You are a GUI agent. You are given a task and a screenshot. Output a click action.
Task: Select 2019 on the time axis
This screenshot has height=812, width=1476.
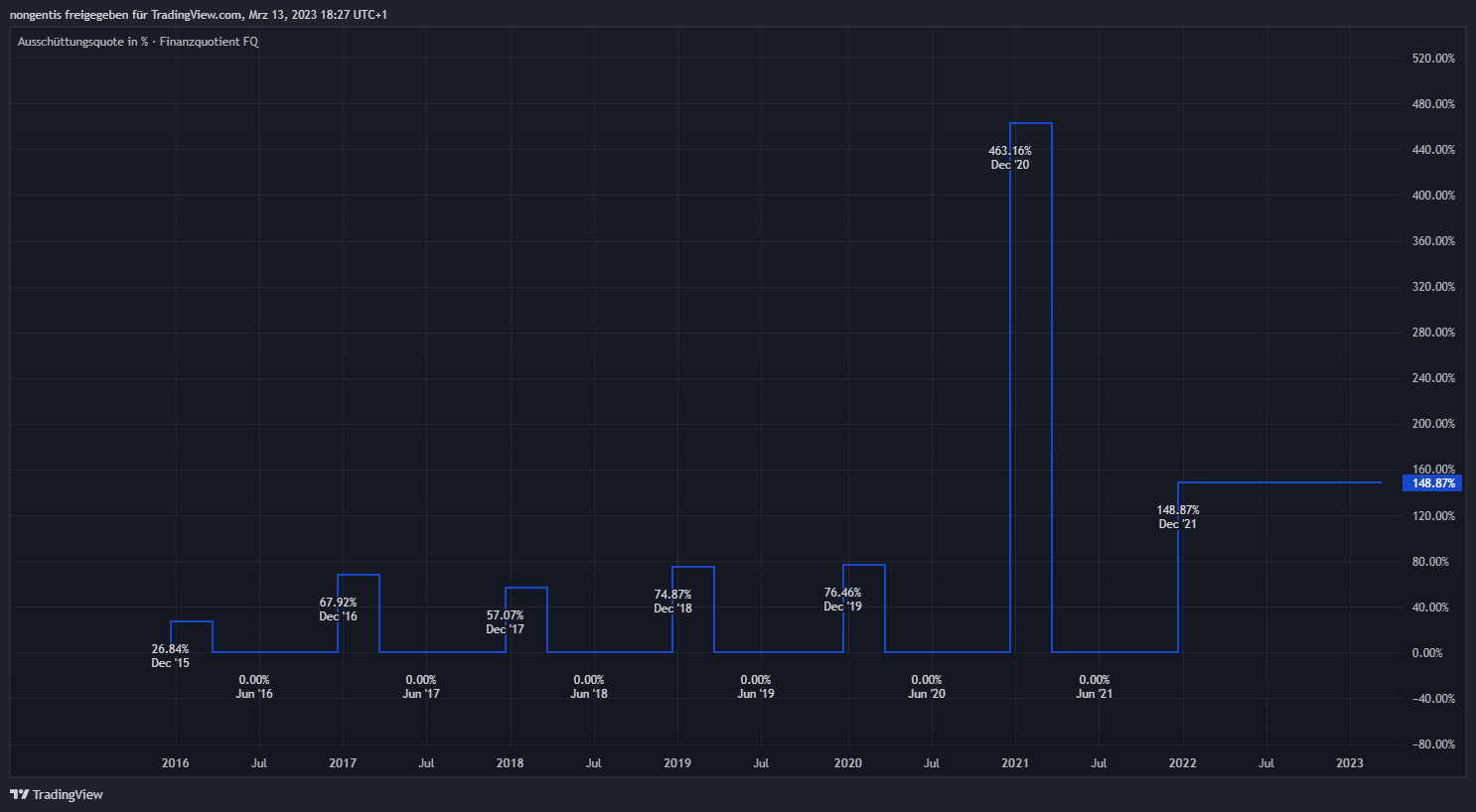tap(677, 763)
